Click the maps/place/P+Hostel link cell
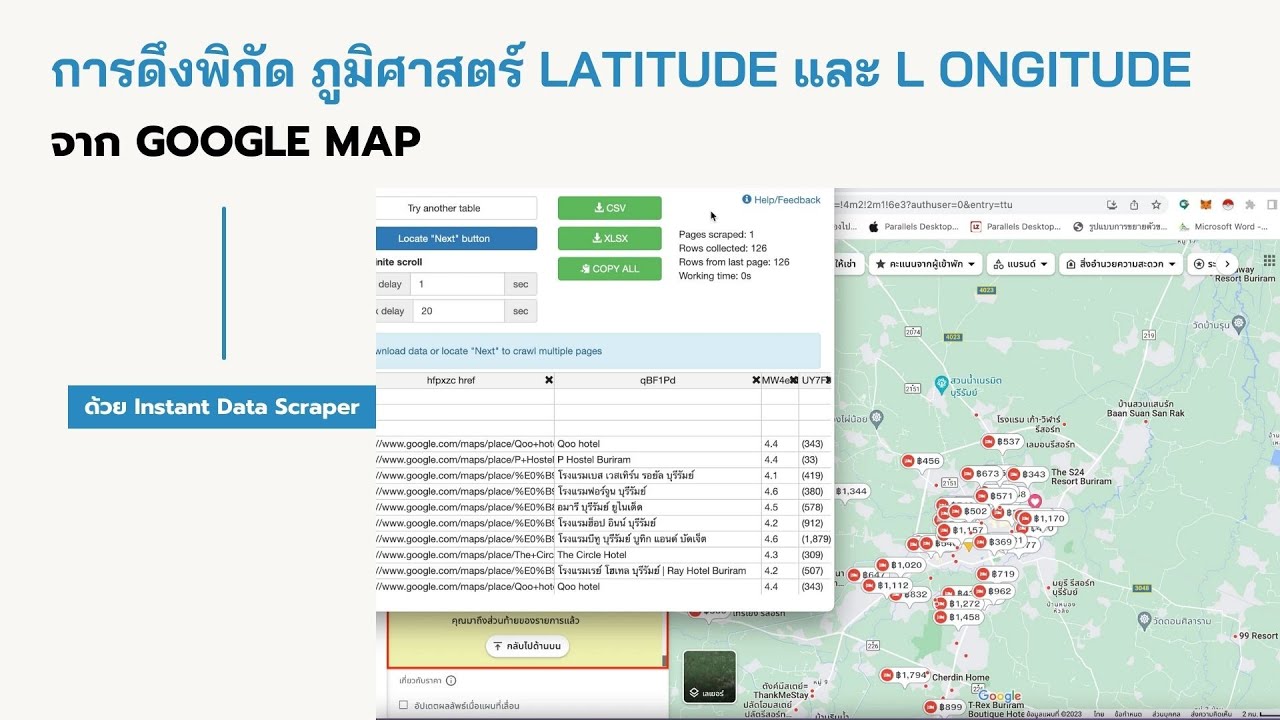This screenshot has height=720, width=1280. (x=465, y=459)
